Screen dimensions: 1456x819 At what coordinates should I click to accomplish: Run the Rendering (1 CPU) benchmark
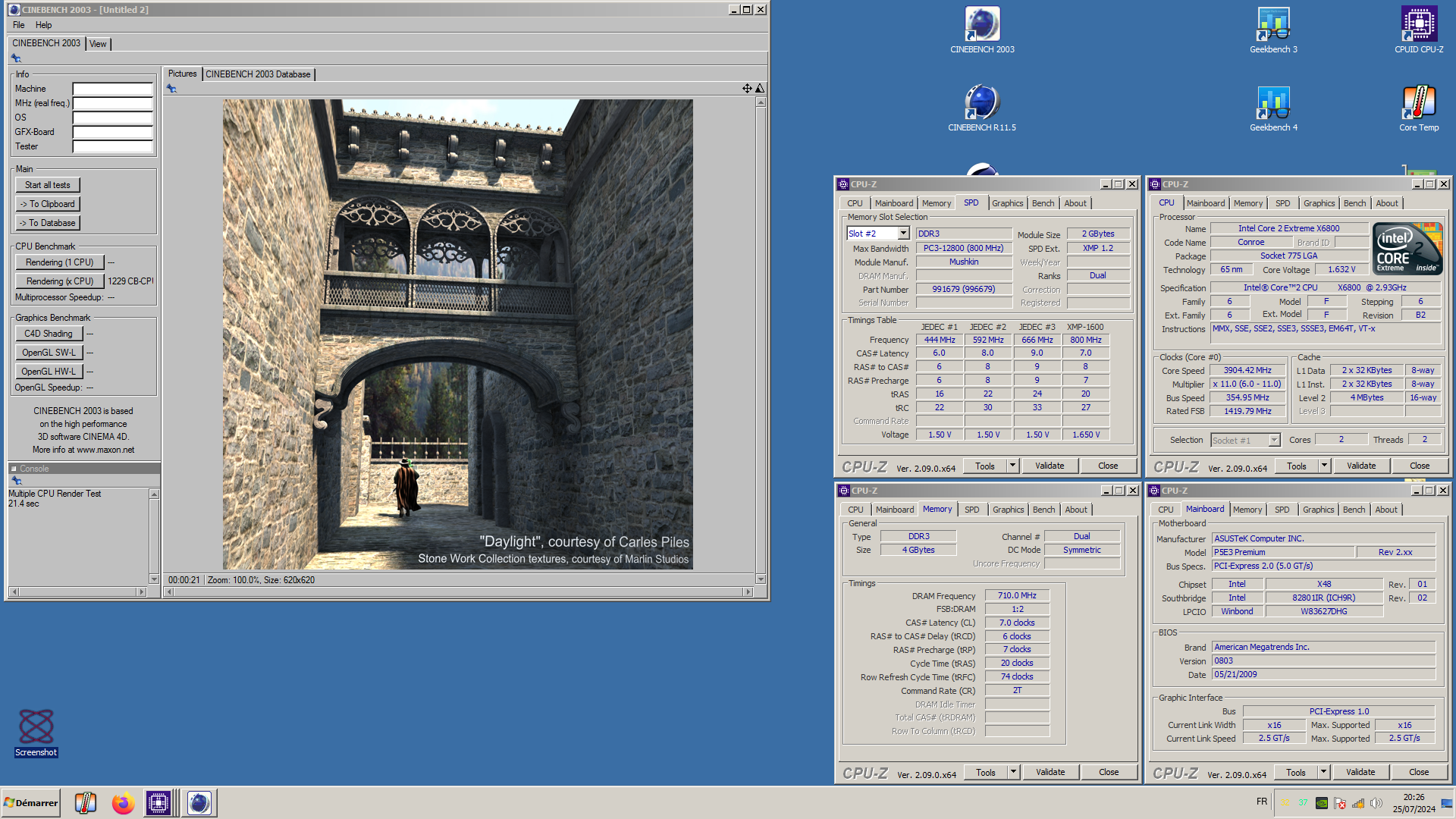[x=60, y=262]
